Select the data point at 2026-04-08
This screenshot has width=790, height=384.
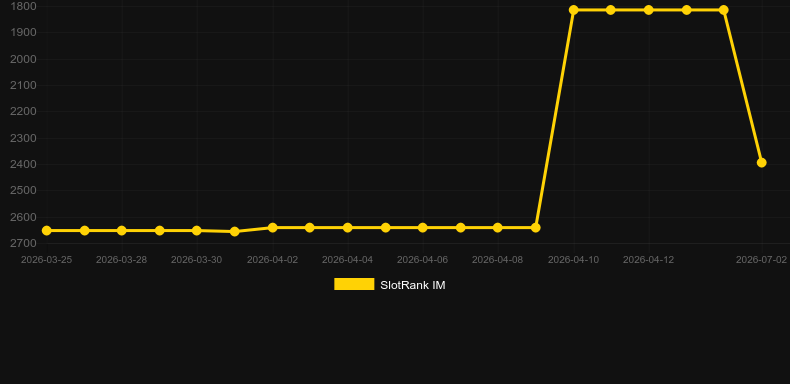pos(498,228)
